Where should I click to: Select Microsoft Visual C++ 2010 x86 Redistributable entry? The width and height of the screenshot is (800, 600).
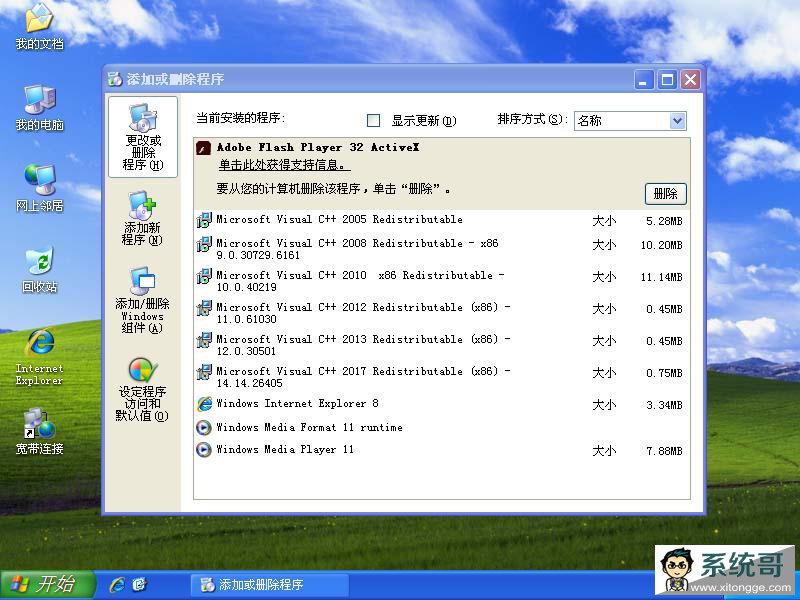point(442,281)
